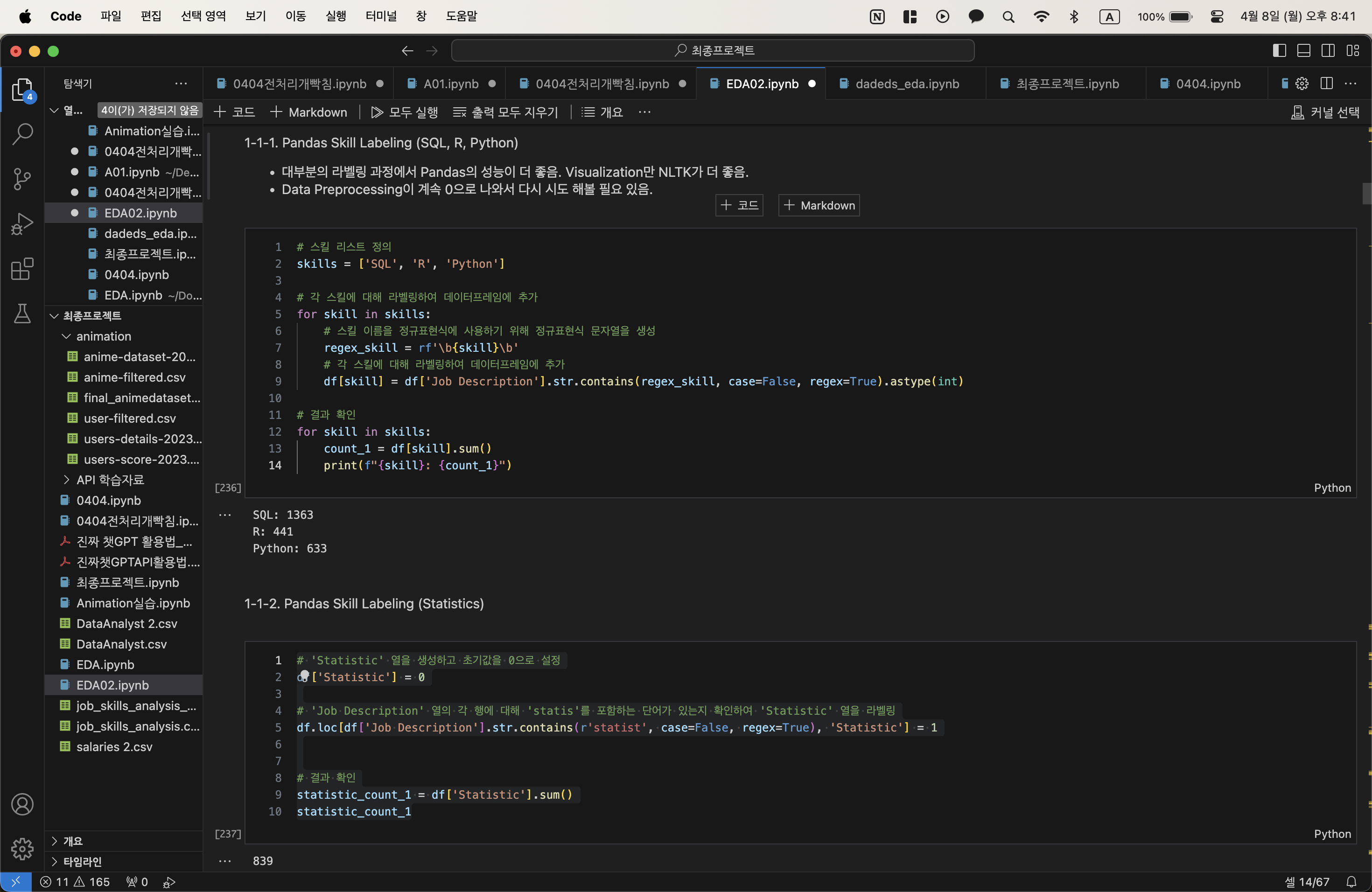Collapse the animation folder
Image resolution: width=1372 pixels, height=892 pixels.
coord(66,336)
